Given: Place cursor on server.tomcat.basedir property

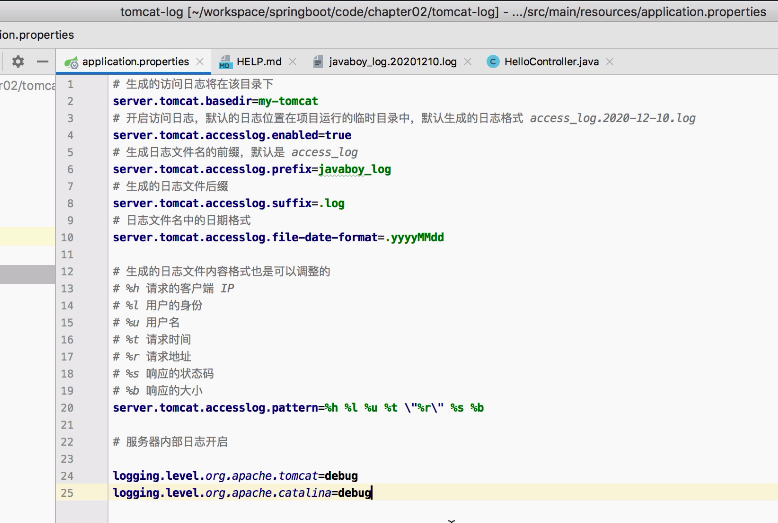Looking at the screenshot, I should pos(182,101).
